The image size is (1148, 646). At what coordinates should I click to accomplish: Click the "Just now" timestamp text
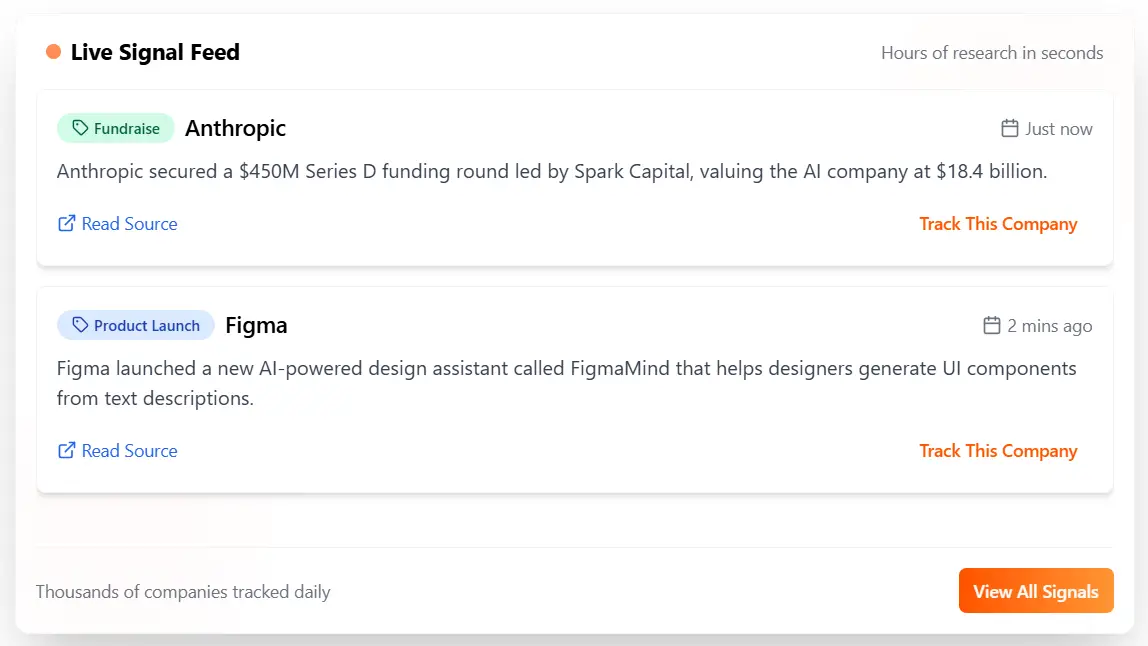coord(1059,129)
